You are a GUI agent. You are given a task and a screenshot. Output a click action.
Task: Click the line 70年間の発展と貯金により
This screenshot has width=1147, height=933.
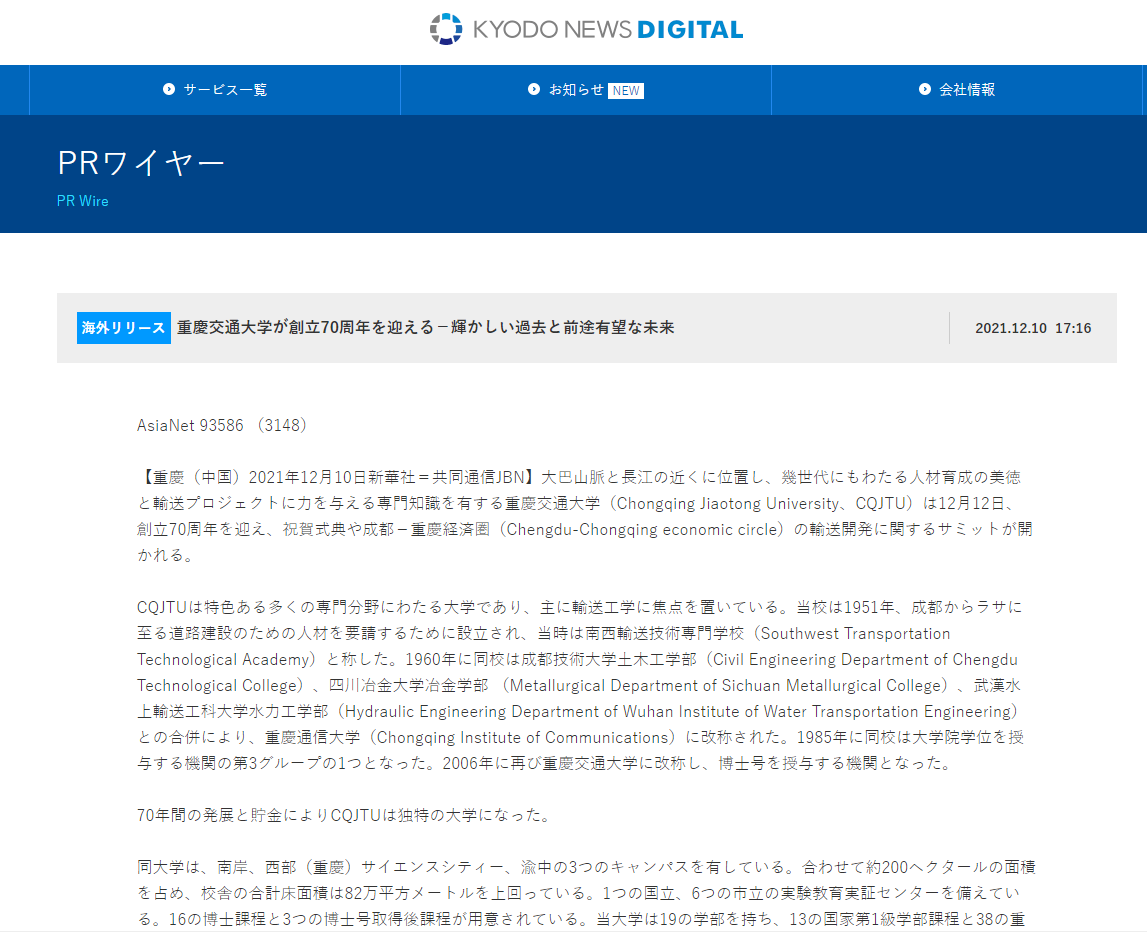point(344,815)
